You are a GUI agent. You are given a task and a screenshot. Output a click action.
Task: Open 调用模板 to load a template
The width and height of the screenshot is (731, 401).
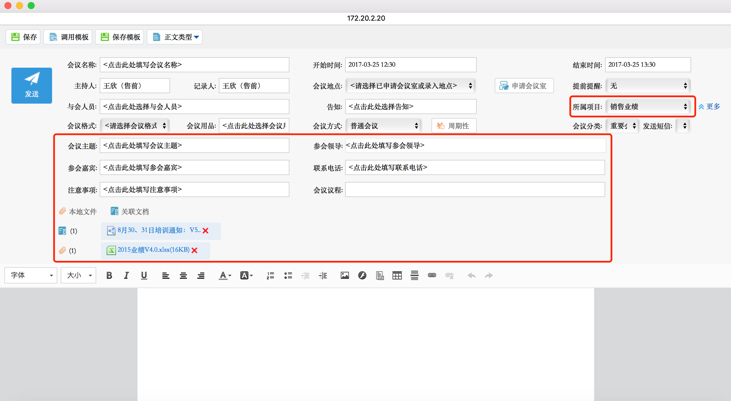(x=69, y=37)
